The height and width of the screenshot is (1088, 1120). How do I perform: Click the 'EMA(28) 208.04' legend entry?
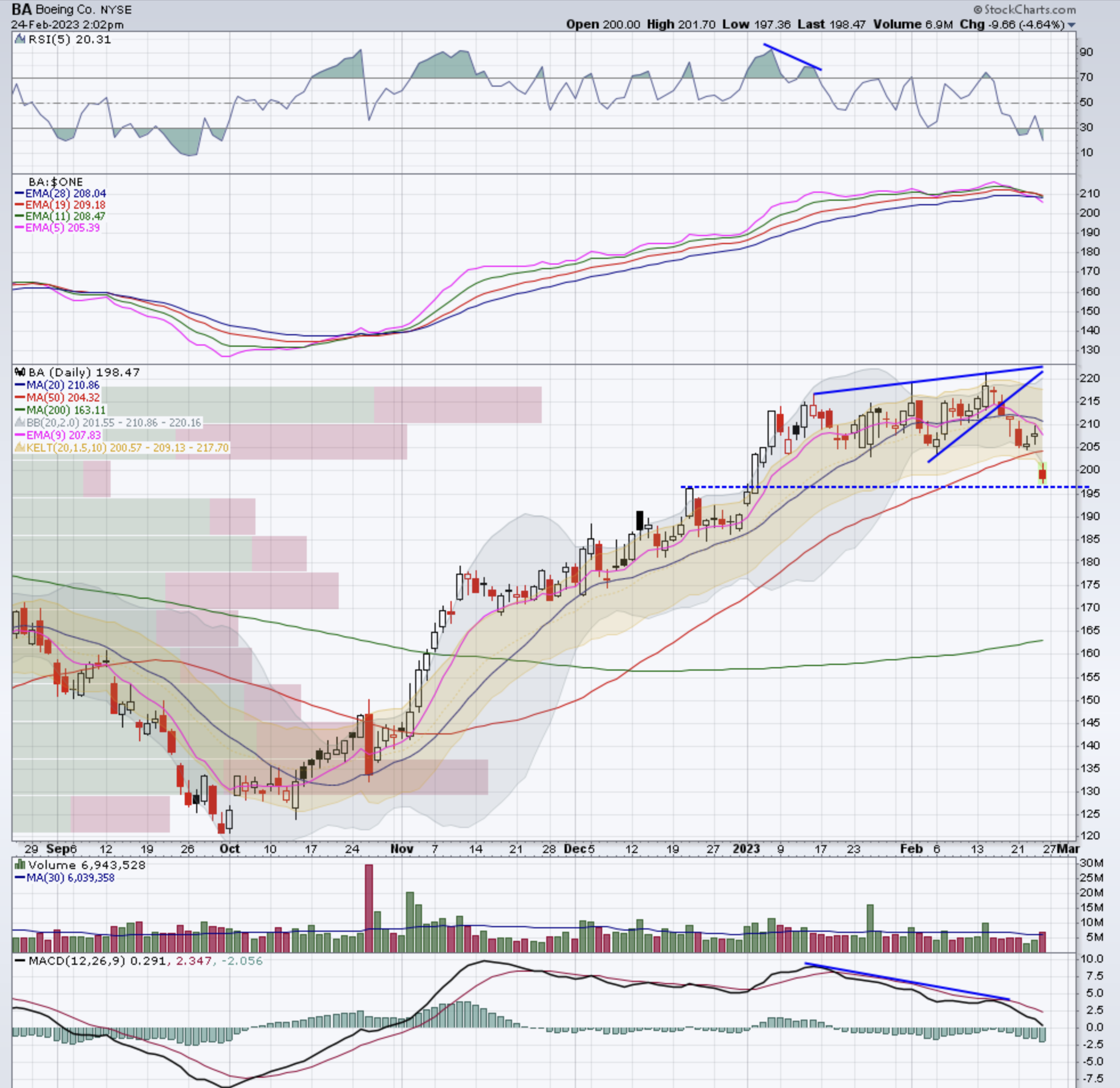(x=60, y=194)
